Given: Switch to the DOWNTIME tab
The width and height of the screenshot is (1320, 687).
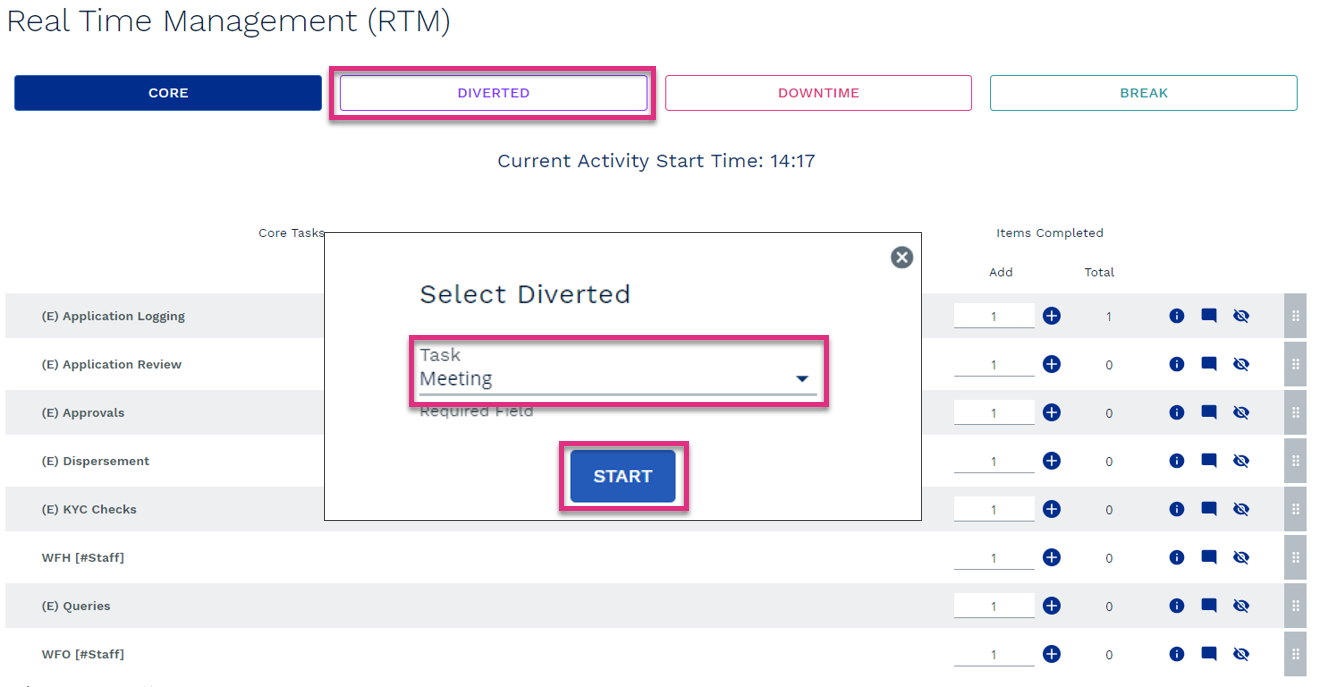Looking at the screenshot, I should 818,93.
